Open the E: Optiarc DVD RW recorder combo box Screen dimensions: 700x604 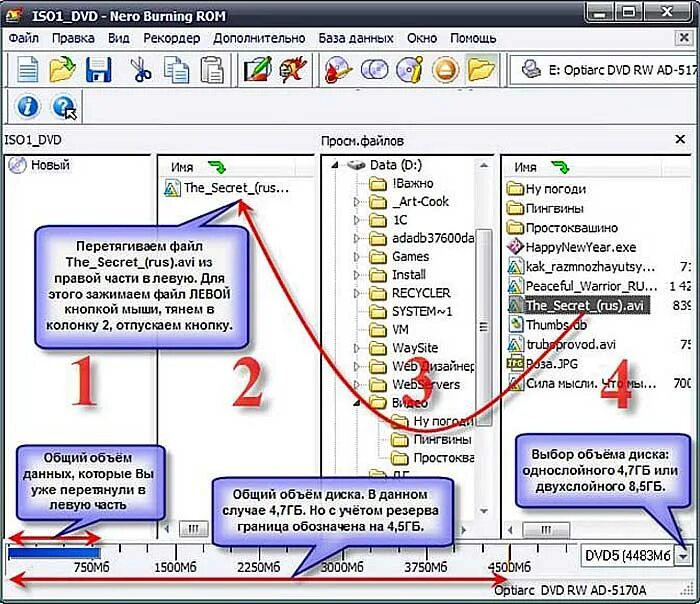tap(604, 70)
